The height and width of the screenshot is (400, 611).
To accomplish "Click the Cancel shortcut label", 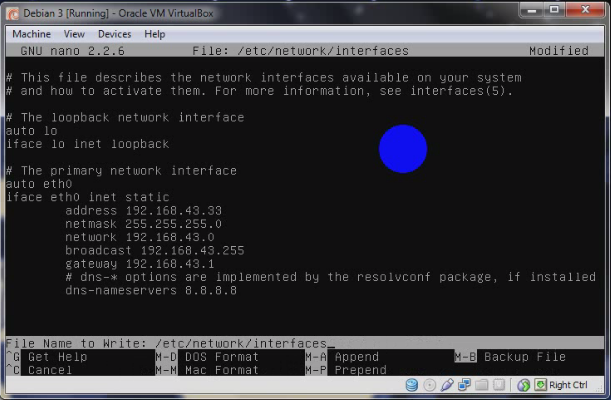I will (50, 370).
